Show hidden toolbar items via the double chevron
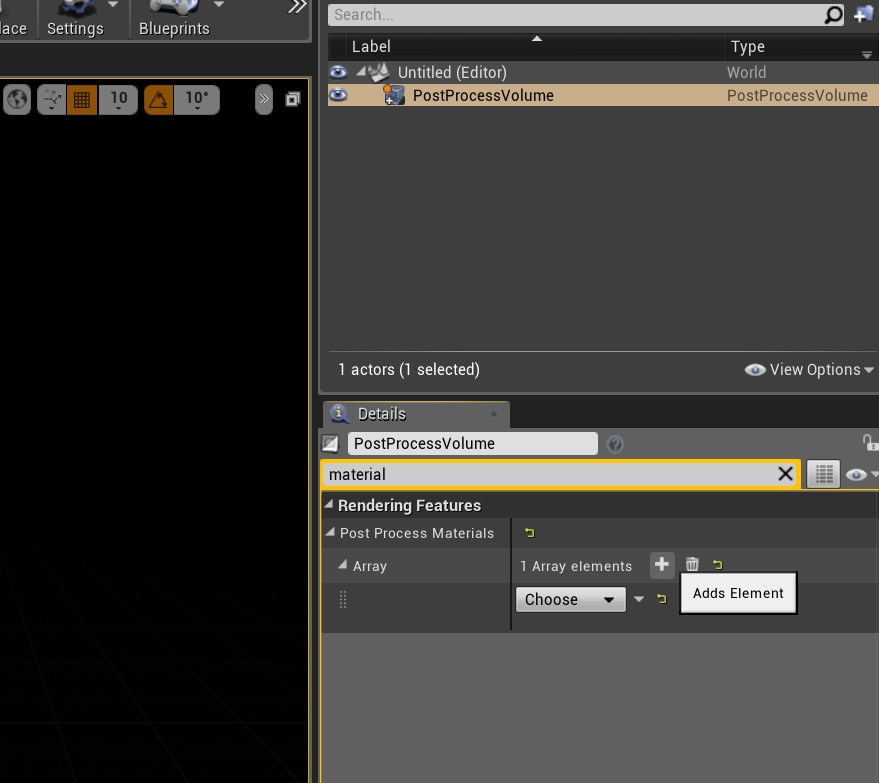 (x=297, y=7)
